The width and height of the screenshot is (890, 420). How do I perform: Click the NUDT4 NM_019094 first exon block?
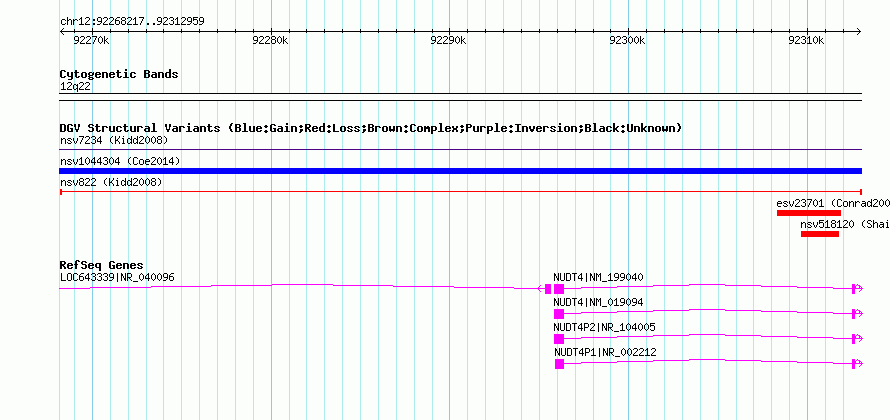[559, 314]
